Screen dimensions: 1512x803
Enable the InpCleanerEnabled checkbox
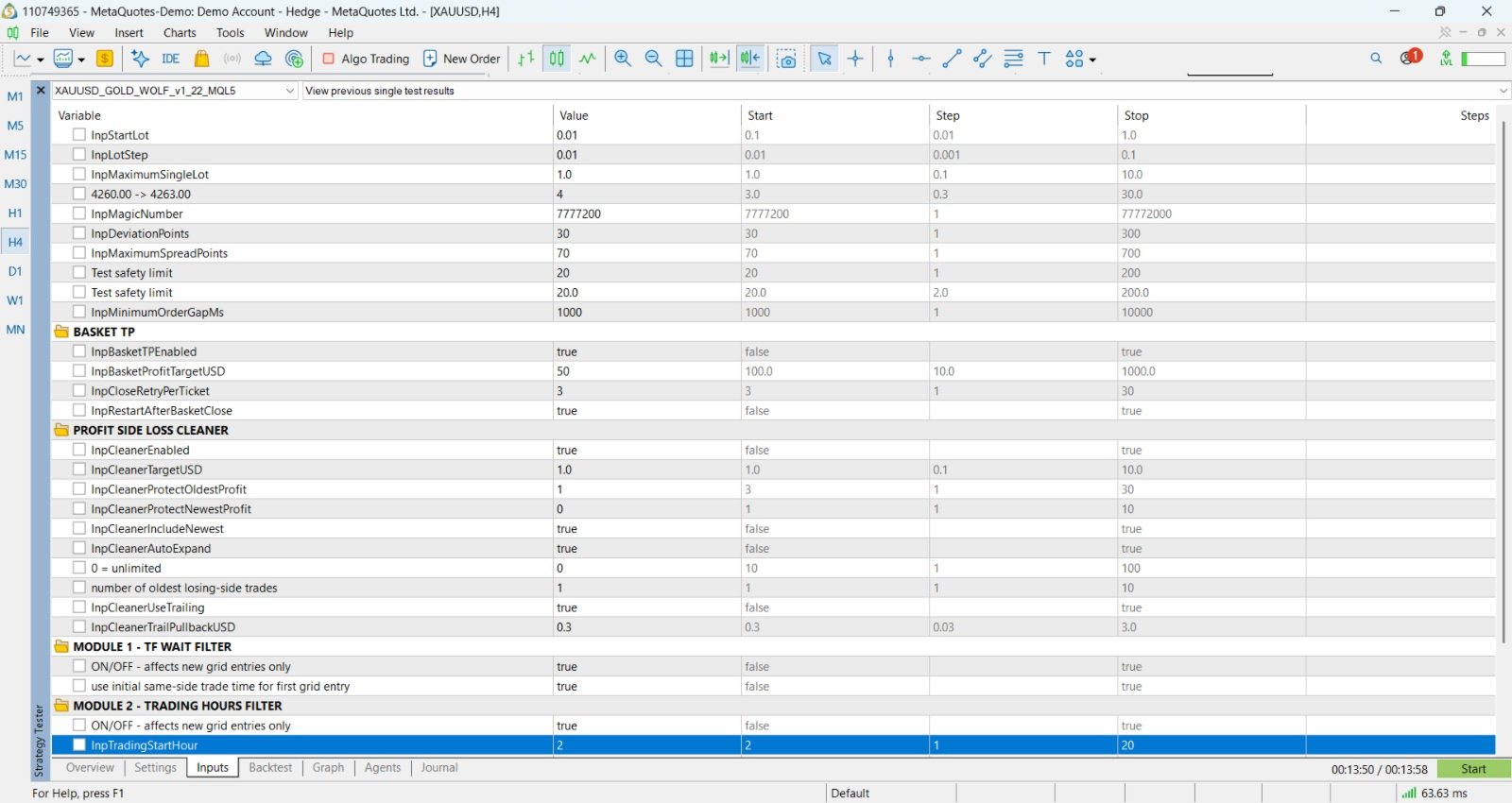[79, 450]
